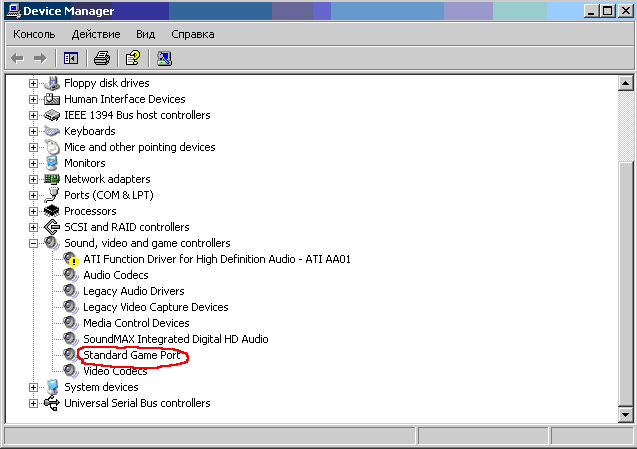Expand the System devices node

tap(33, 387)
